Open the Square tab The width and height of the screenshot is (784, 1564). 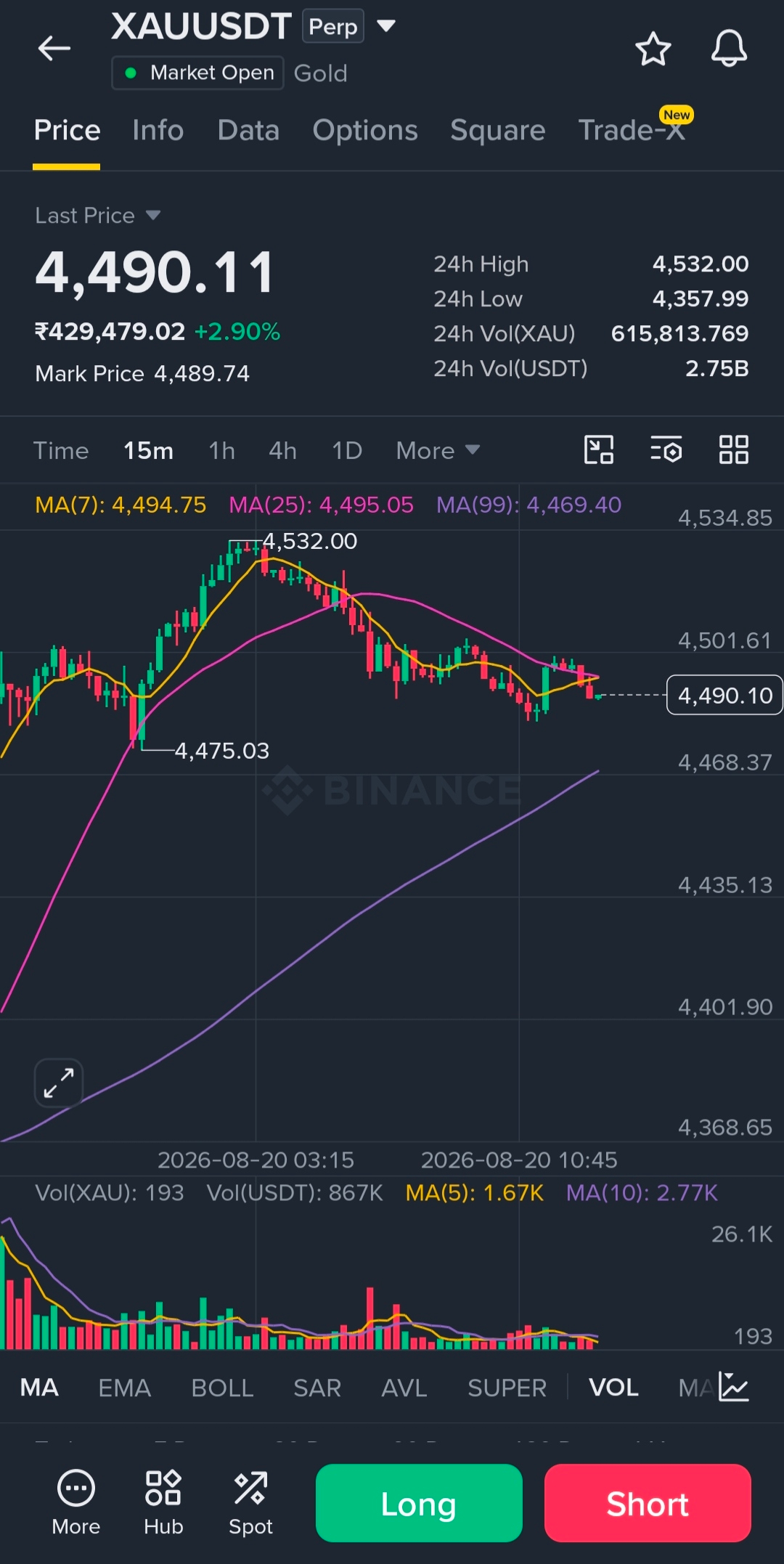tap(497, 131)
